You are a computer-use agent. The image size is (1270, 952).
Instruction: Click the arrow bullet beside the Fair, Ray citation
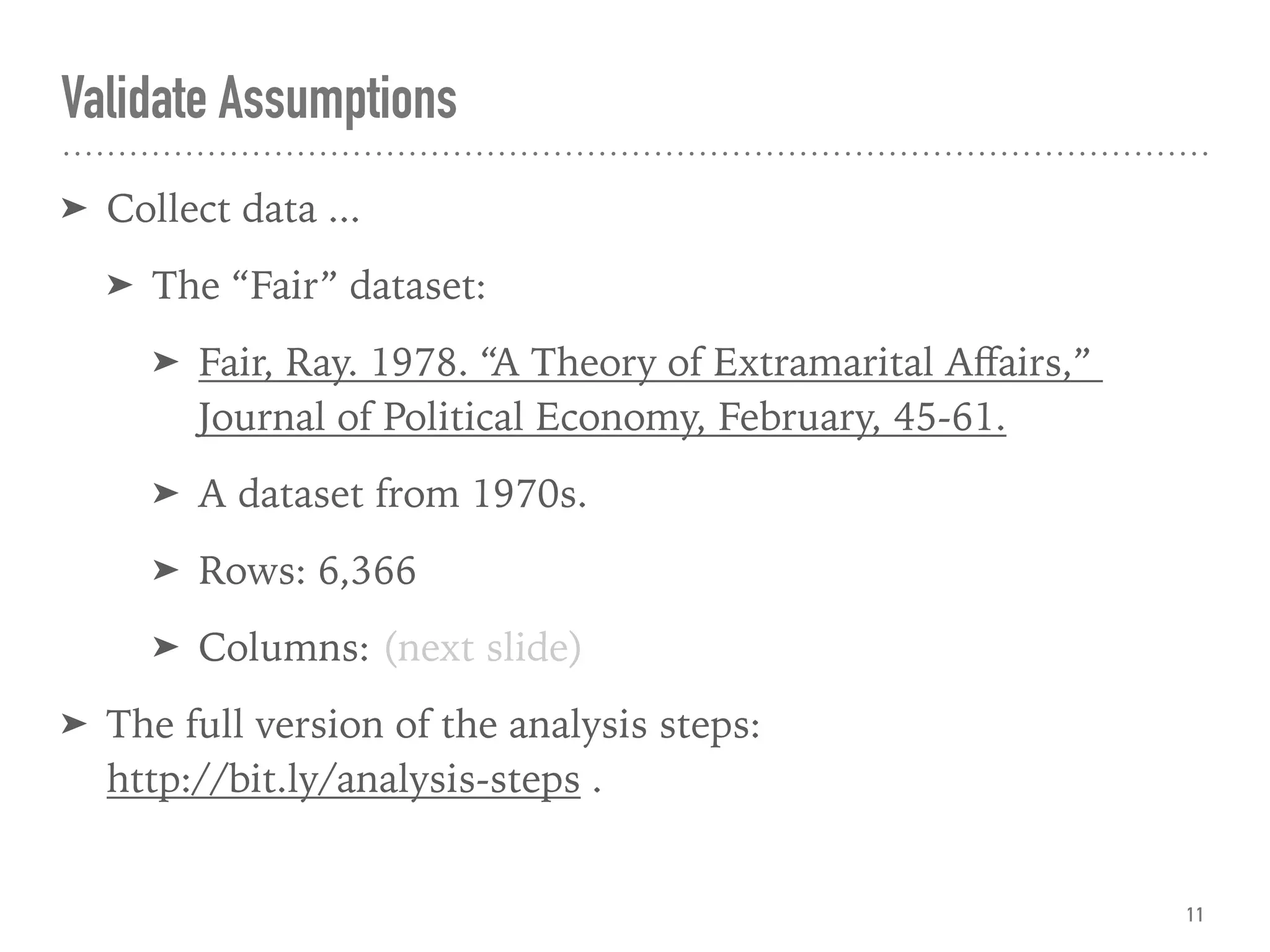click(x=166, y=362)
